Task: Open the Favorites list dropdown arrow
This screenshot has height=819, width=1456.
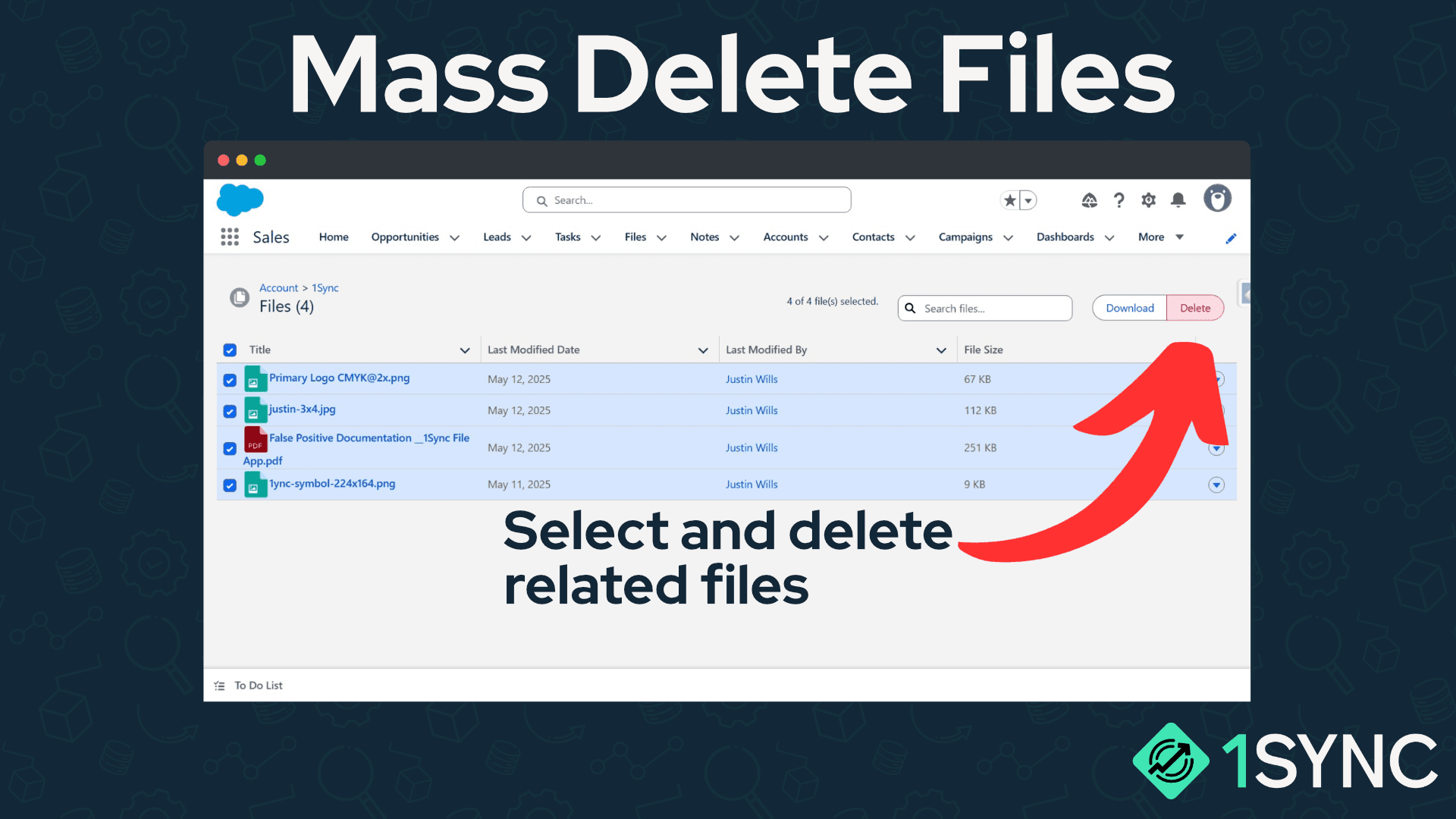Action: point(1028,200)
